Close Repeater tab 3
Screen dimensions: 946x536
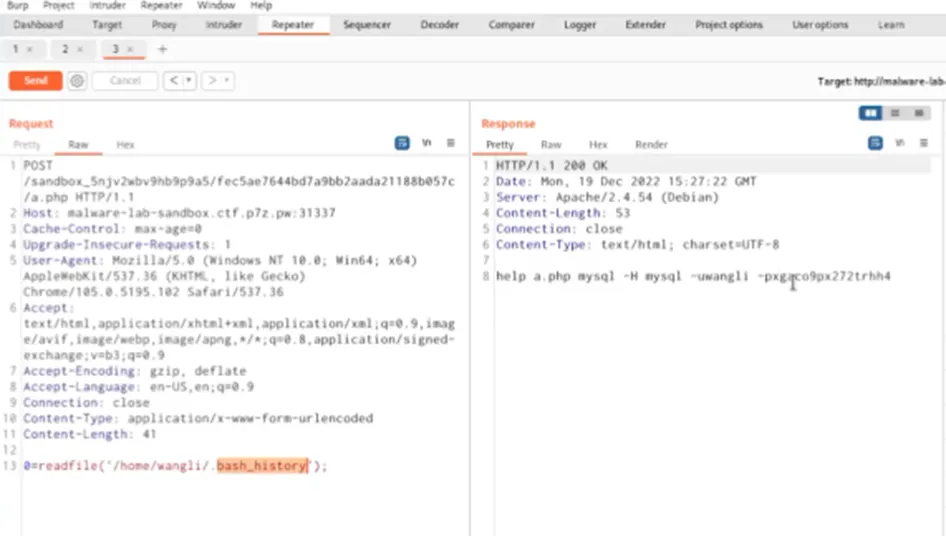pyautogui.click(x=130, y=49)
